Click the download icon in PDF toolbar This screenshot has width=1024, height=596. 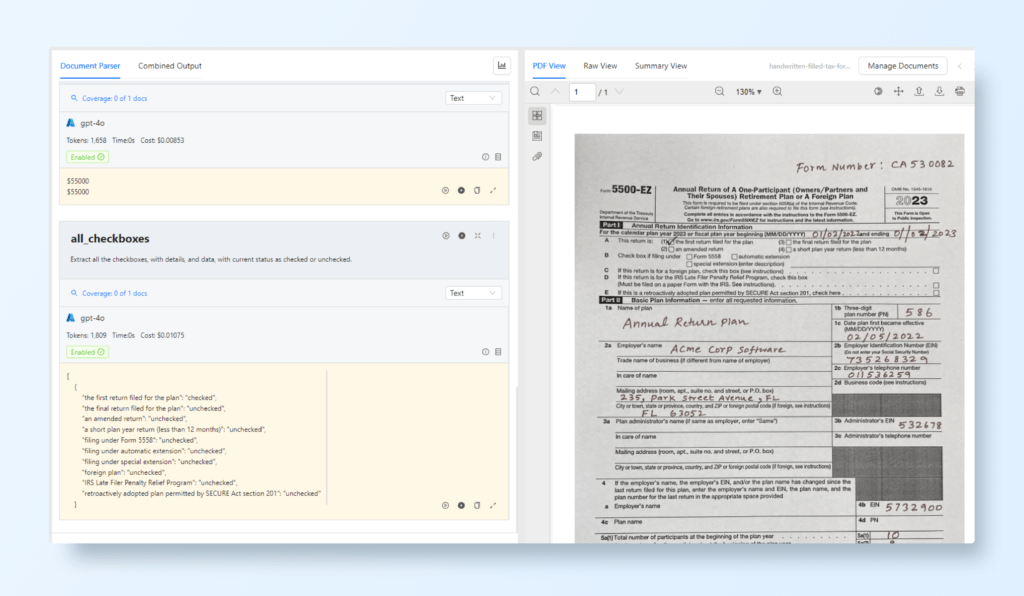click(x=939, y=92)
